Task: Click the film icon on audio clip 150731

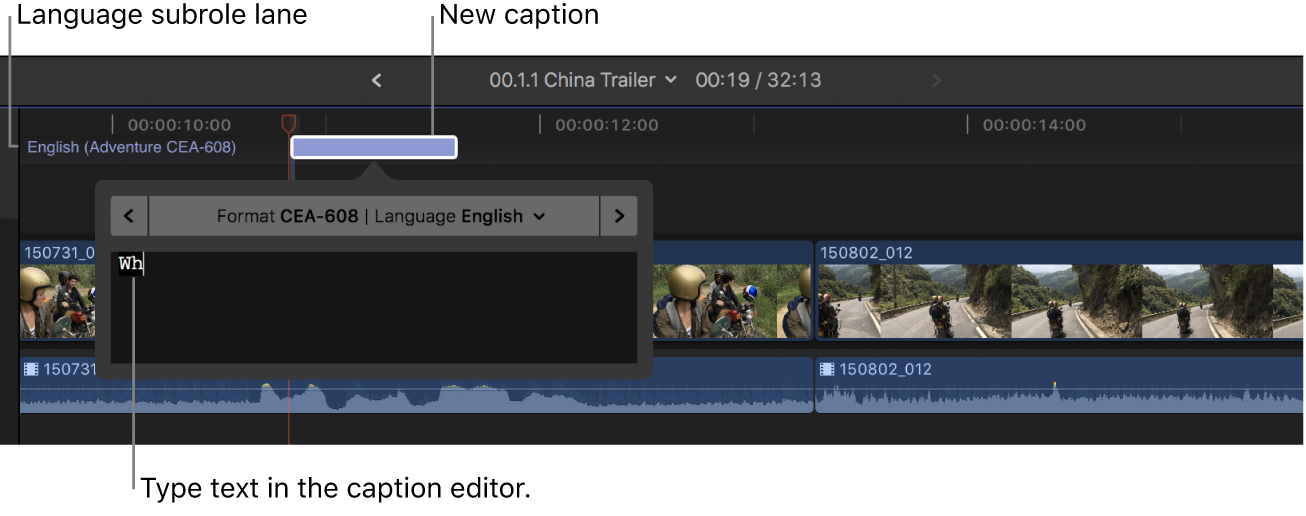Action: pyautogui.click(x=31, y=369)
